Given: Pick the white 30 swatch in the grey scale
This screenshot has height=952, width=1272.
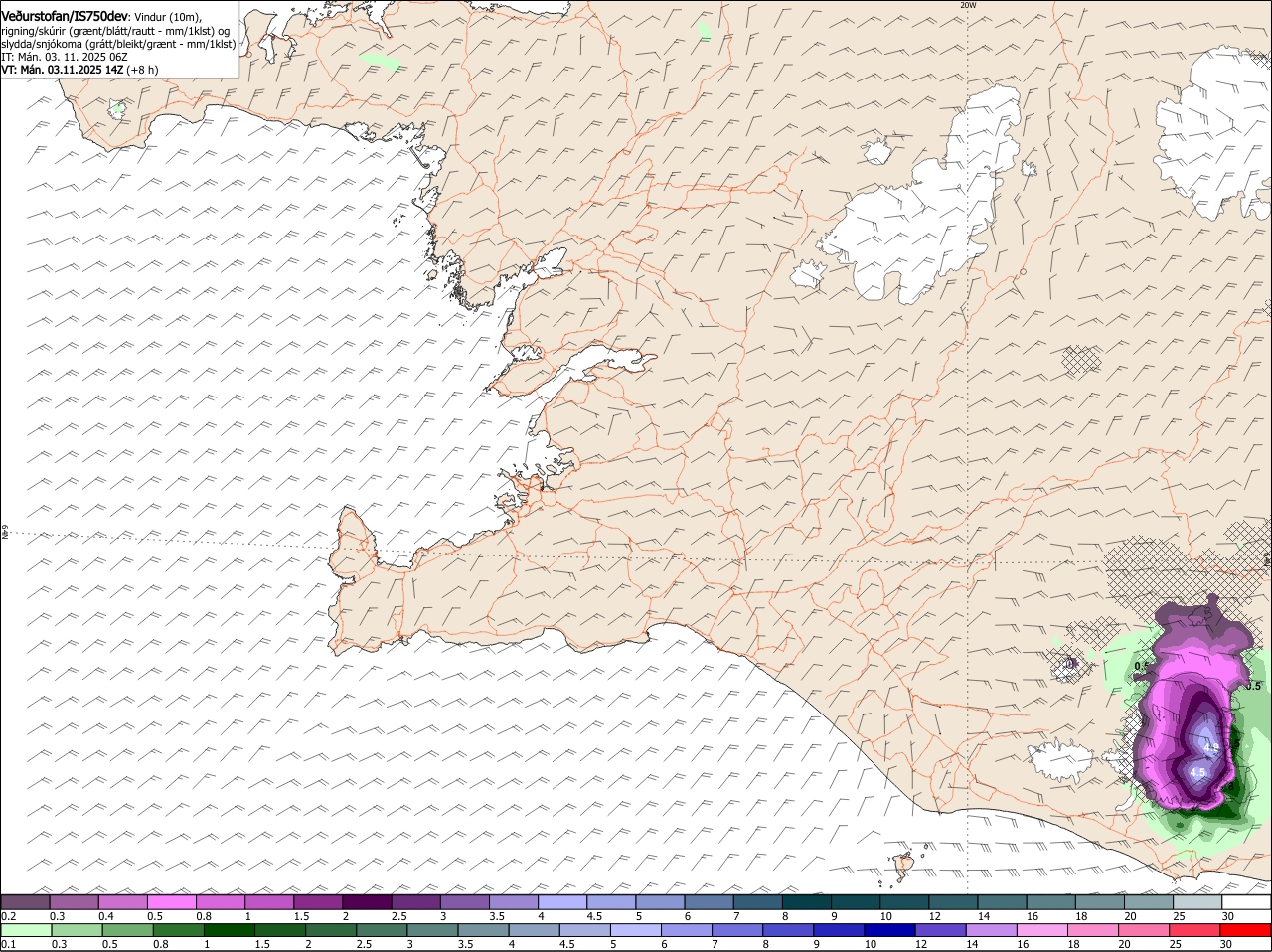Looking at the screenshot, I should click(x=1246, y=902).
